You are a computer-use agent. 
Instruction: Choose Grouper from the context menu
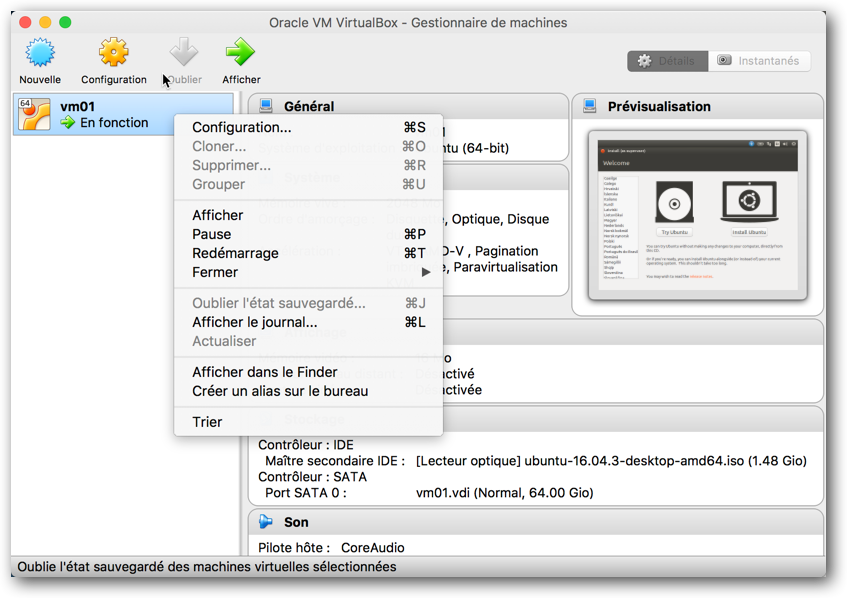[308, 184]
